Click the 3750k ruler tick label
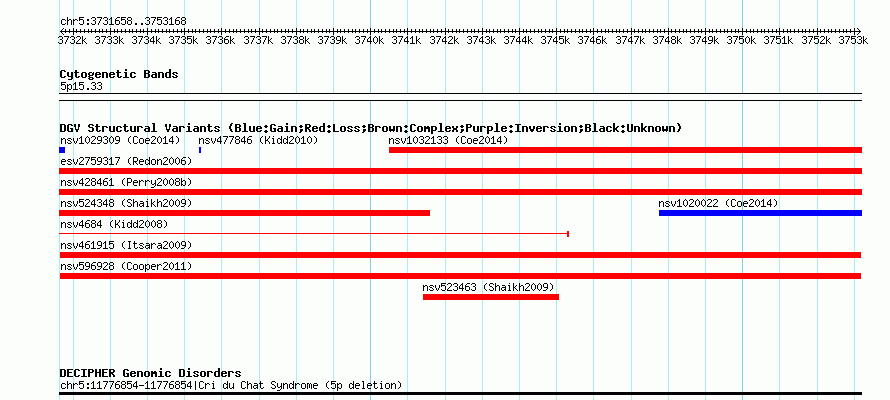Screen dimensions: 890x400 coord(742,40)
